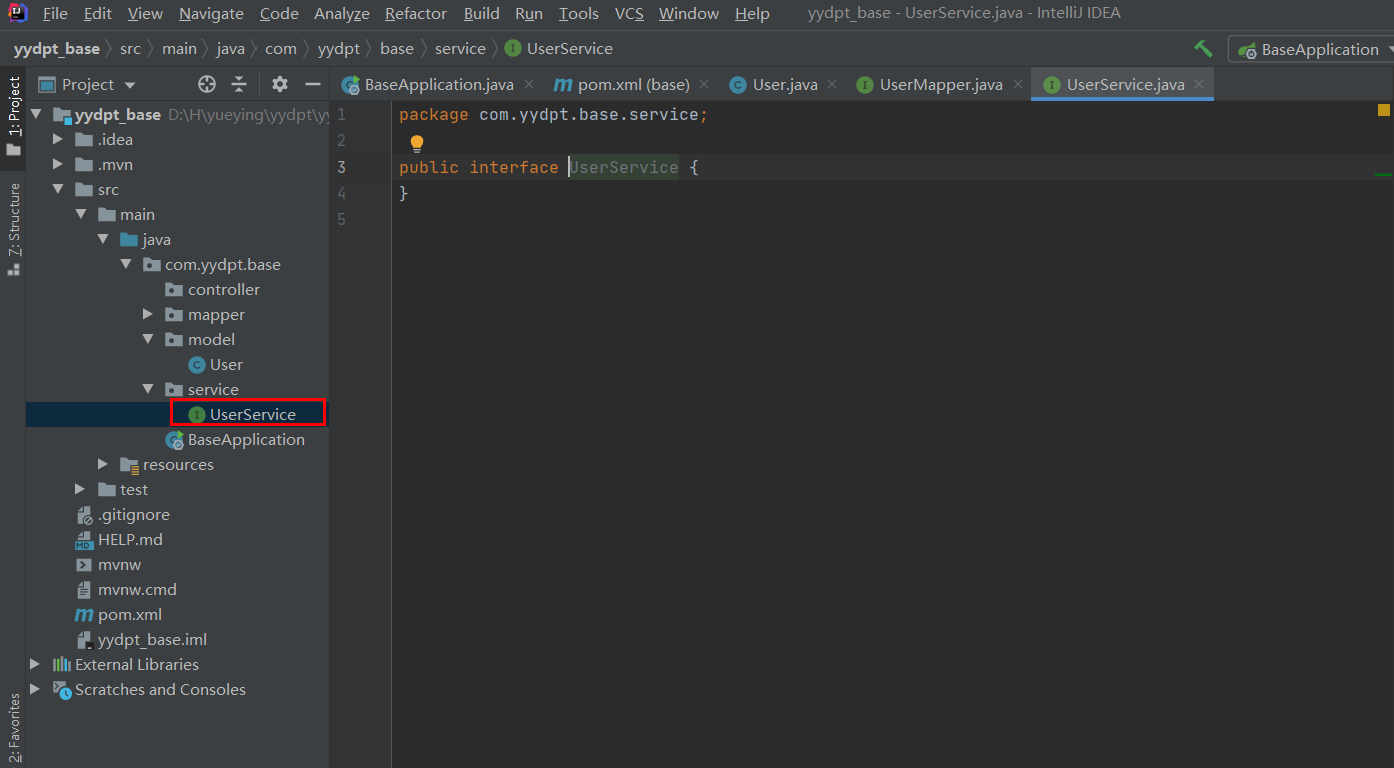Click the yellow intention light bulb
The width and height of the screenshot is (1394, 768).
pos(417,144)
